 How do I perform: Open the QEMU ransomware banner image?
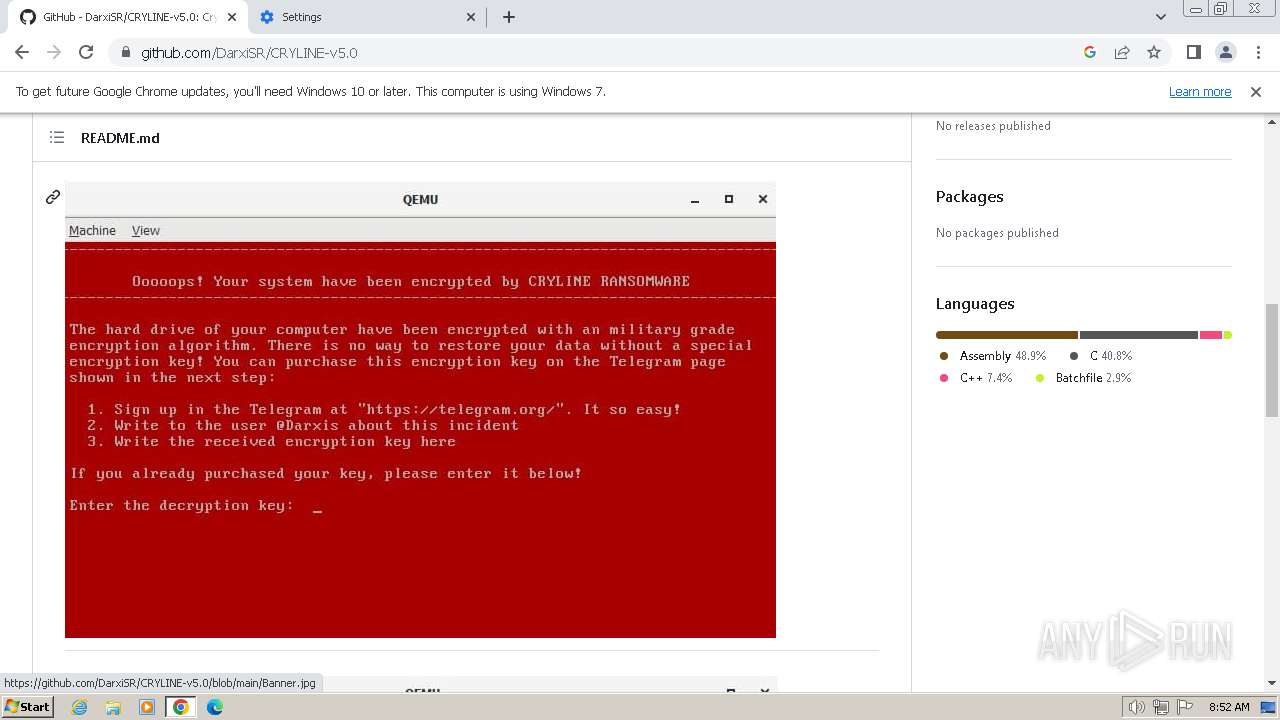tap(420, 410)
